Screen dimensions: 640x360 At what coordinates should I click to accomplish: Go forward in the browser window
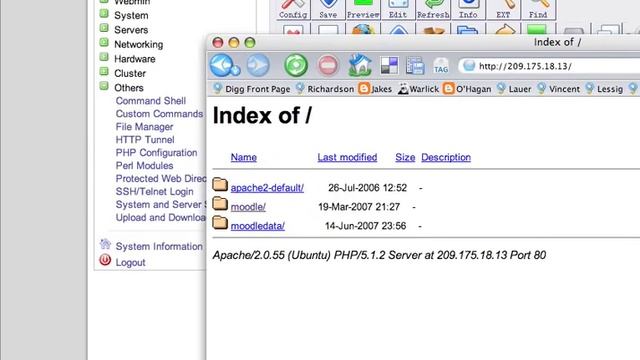[258, 65]
